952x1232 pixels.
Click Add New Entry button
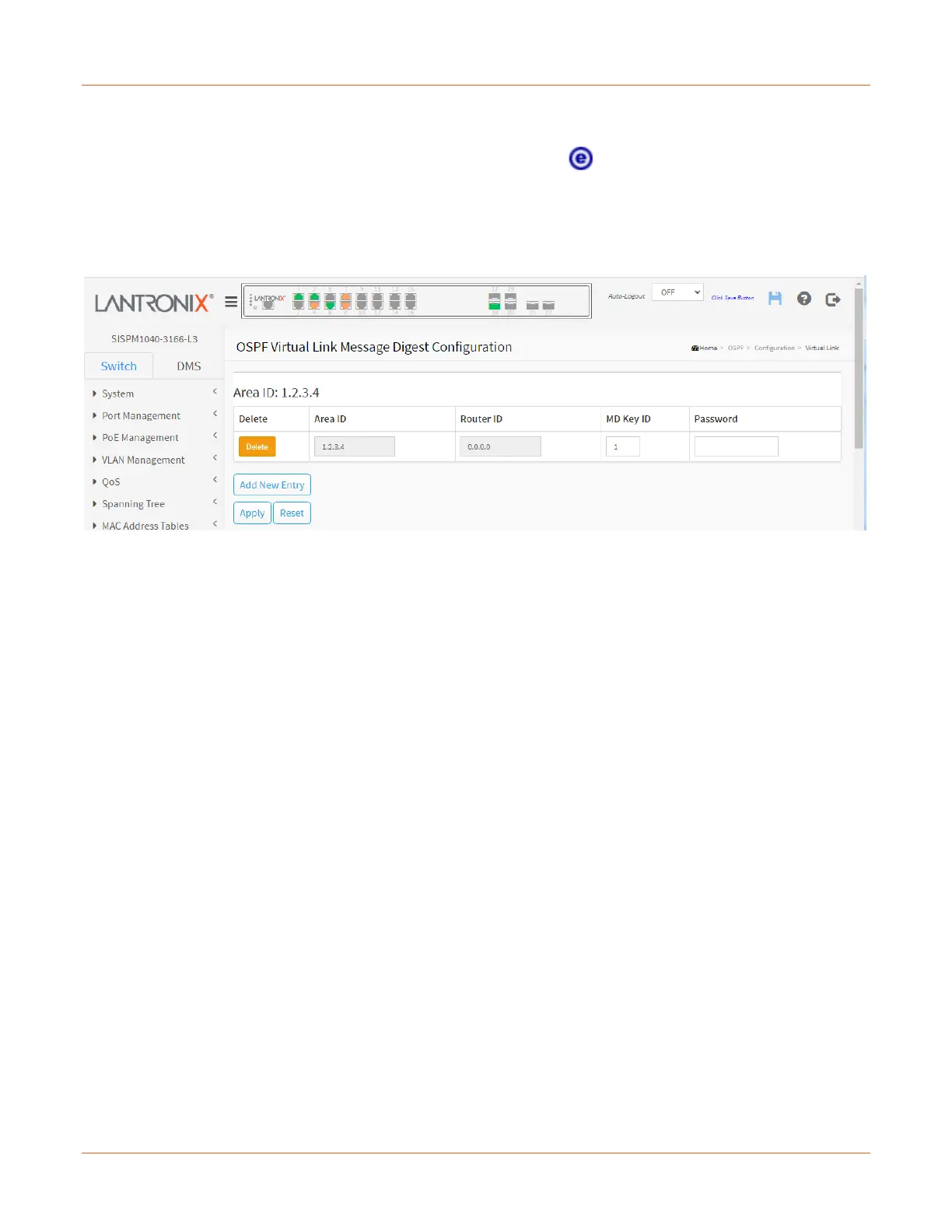(x=272, y=485)
